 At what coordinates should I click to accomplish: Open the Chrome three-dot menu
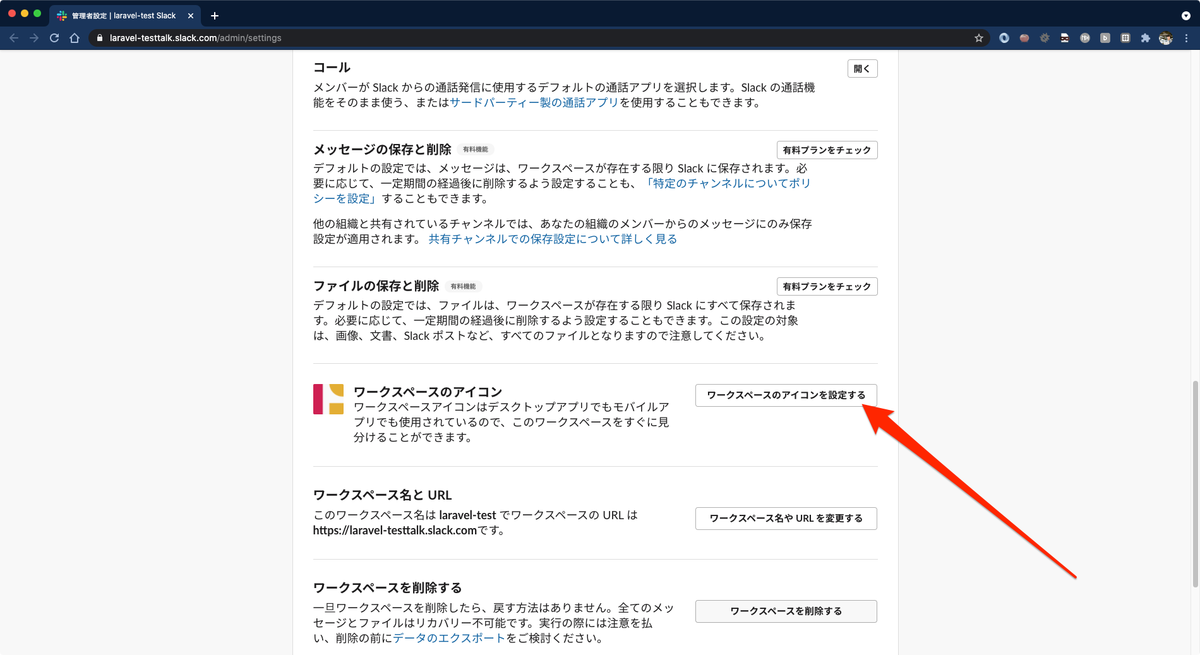point(1186,38)
